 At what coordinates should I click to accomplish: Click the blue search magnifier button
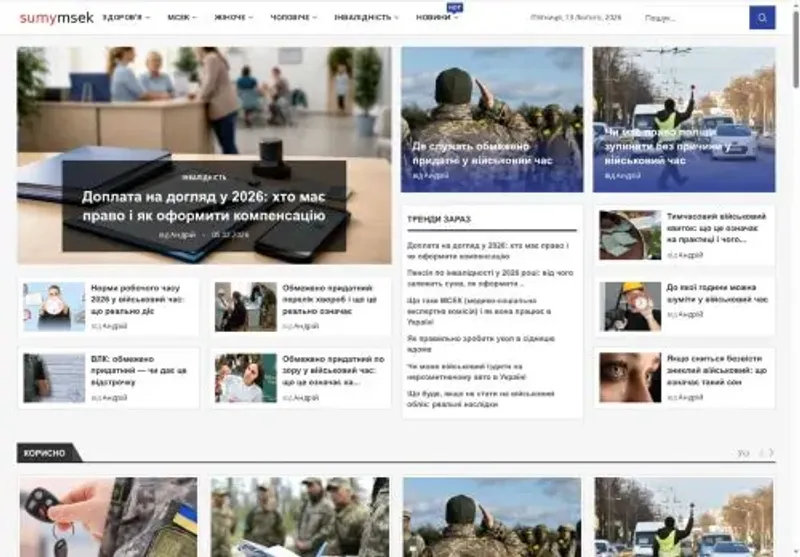762,18
